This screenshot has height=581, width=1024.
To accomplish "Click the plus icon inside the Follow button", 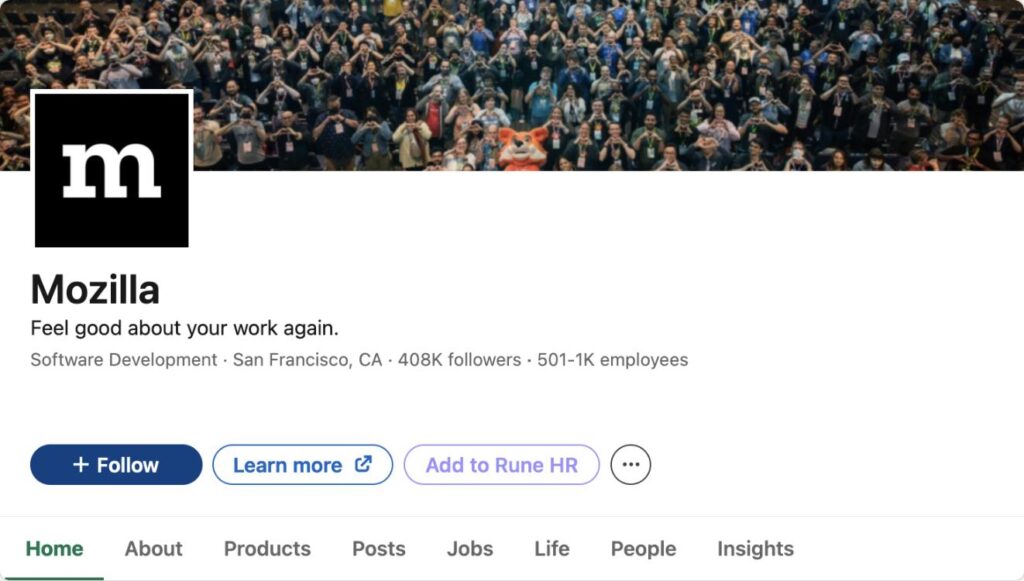I will pyautogui.click(x=79, y=464).
